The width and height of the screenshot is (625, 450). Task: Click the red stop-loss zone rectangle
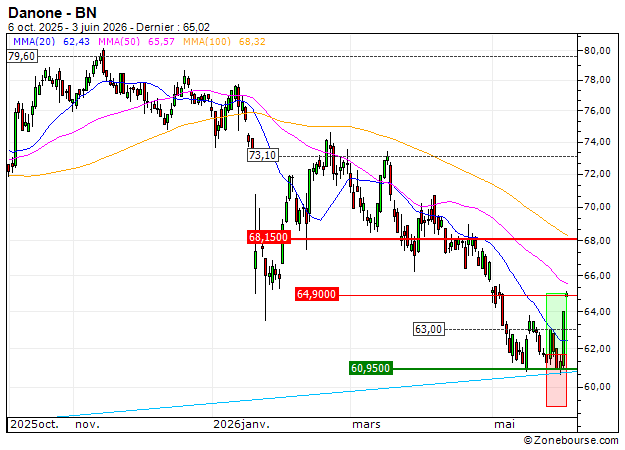click(x=556, y=380)
